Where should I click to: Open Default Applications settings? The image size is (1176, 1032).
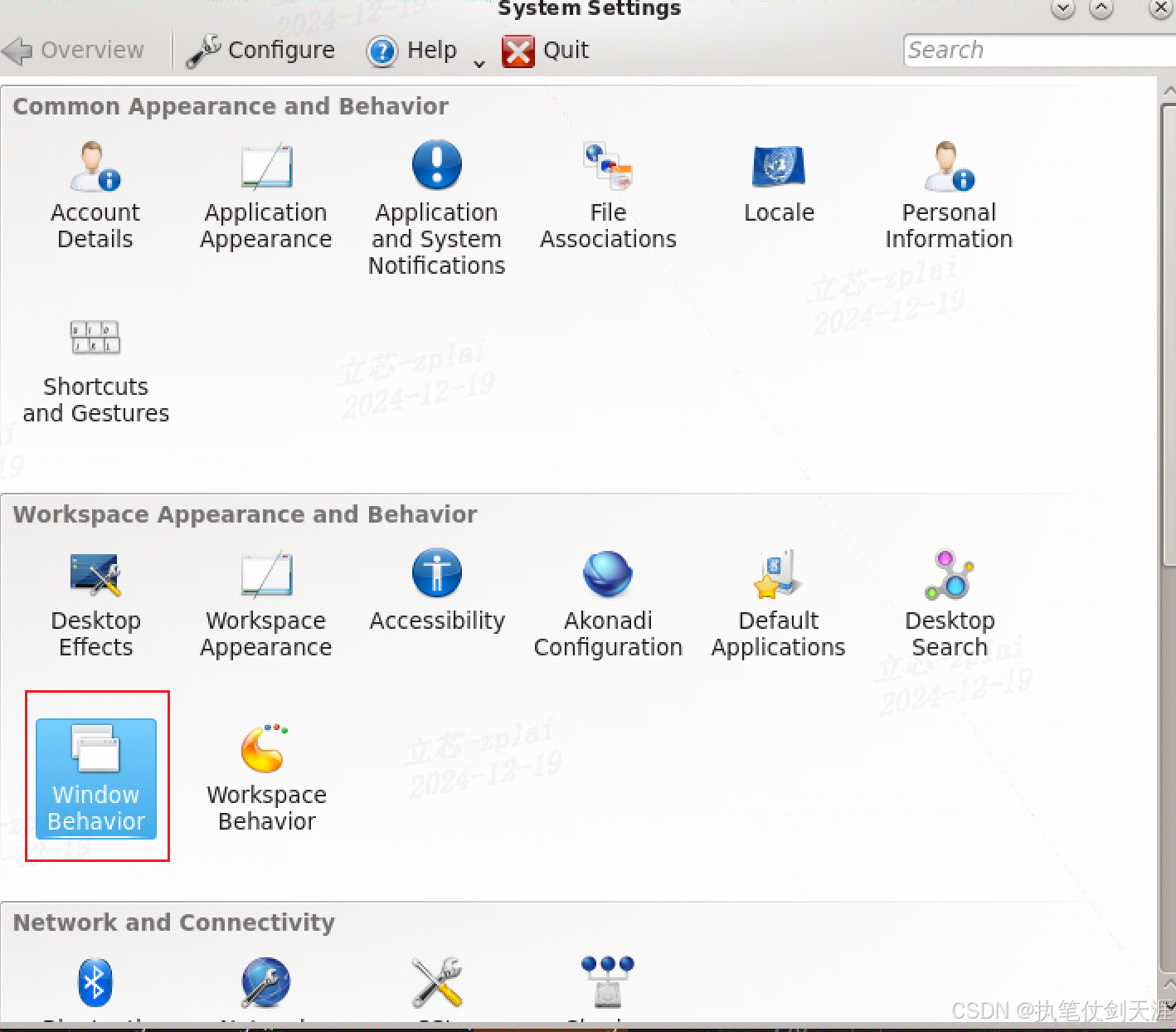click(x=778, y=604)
